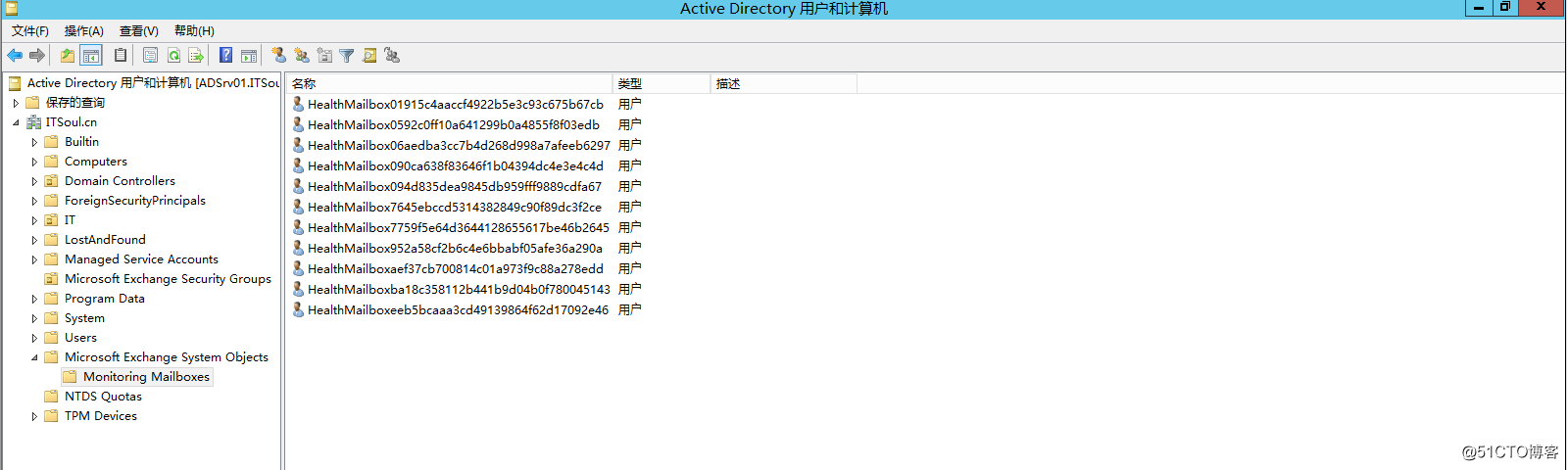The image size is (1568, 470).
Task: Click the 描述 column header
Action: pyautogui.click(x=784, y=84)
